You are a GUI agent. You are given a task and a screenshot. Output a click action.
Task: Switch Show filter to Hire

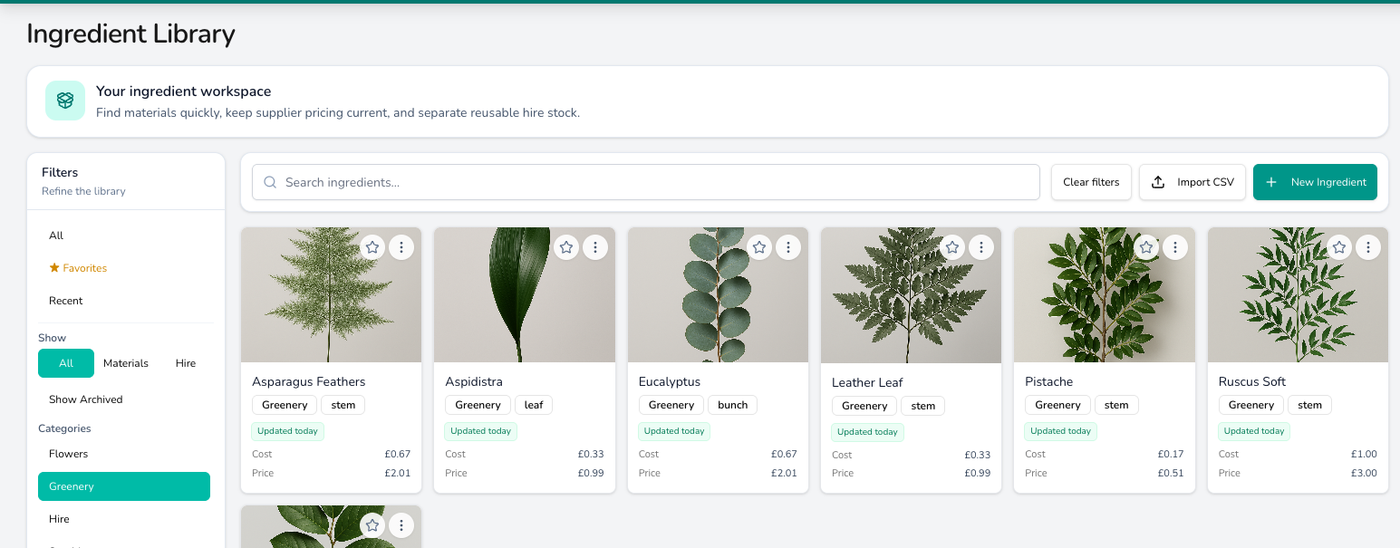(x=186, y=363)
